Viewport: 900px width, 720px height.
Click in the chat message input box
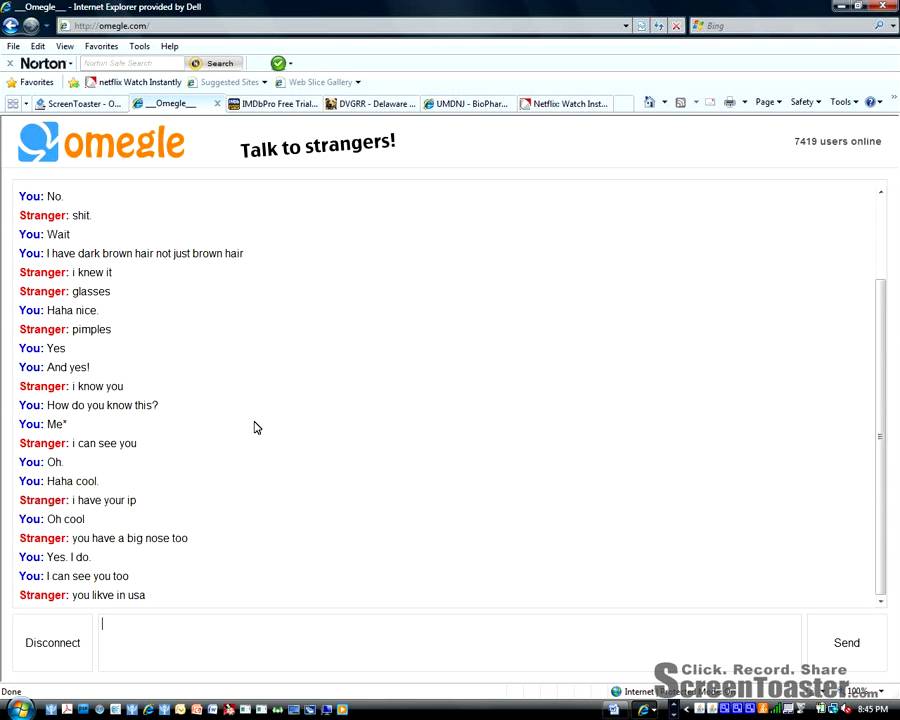coord(449,643)
